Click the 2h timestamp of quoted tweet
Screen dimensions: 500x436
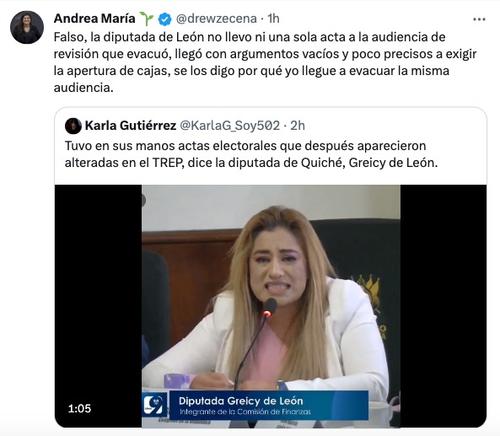tap(298, 126)
